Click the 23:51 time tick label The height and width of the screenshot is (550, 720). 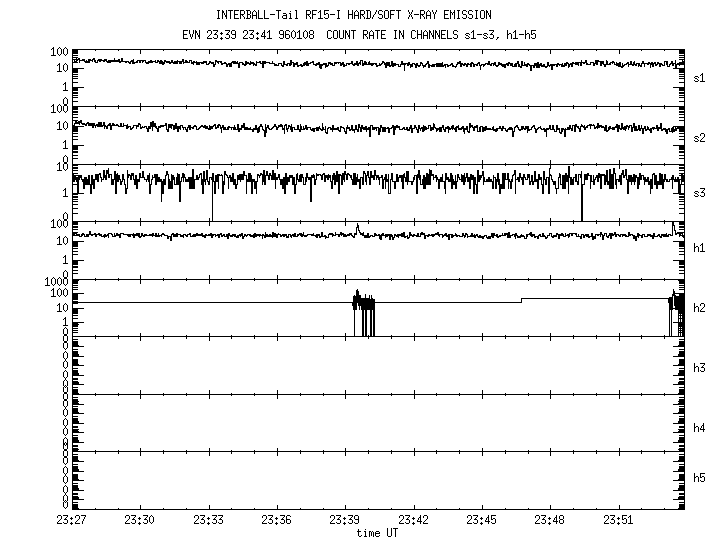(617, 520)
